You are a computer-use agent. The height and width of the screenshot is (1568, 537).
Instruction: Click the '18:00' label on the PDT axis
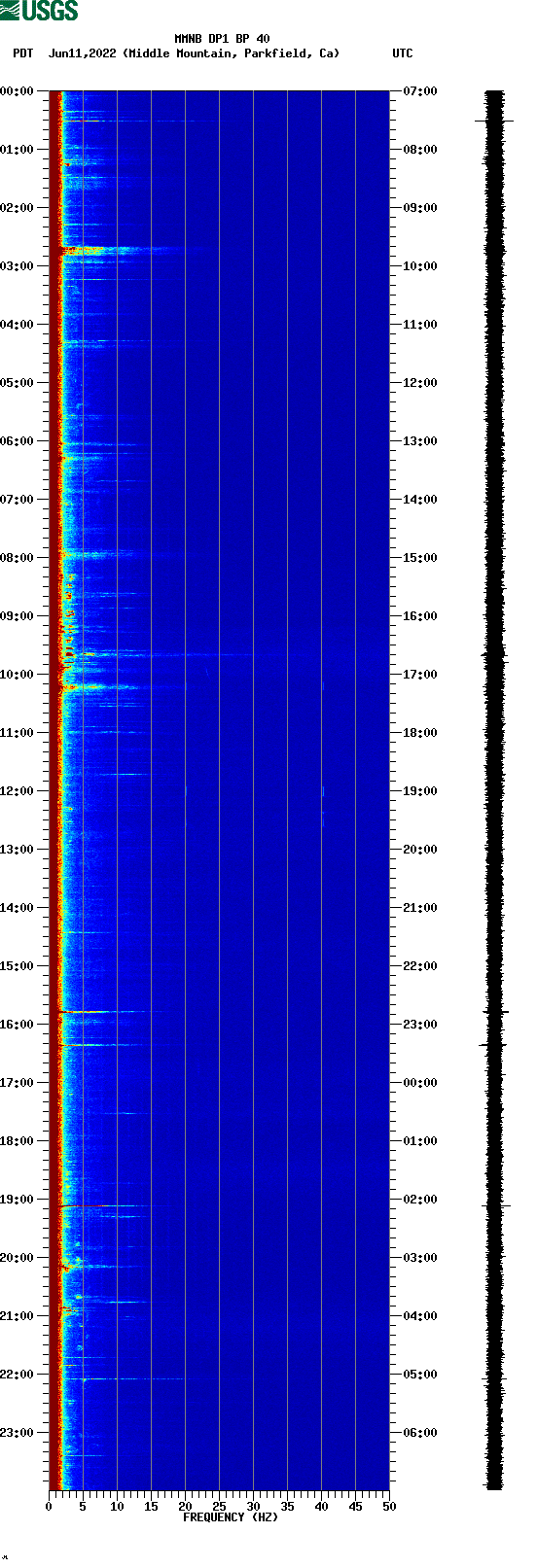pyautogui.click(x=18, y=1141)
